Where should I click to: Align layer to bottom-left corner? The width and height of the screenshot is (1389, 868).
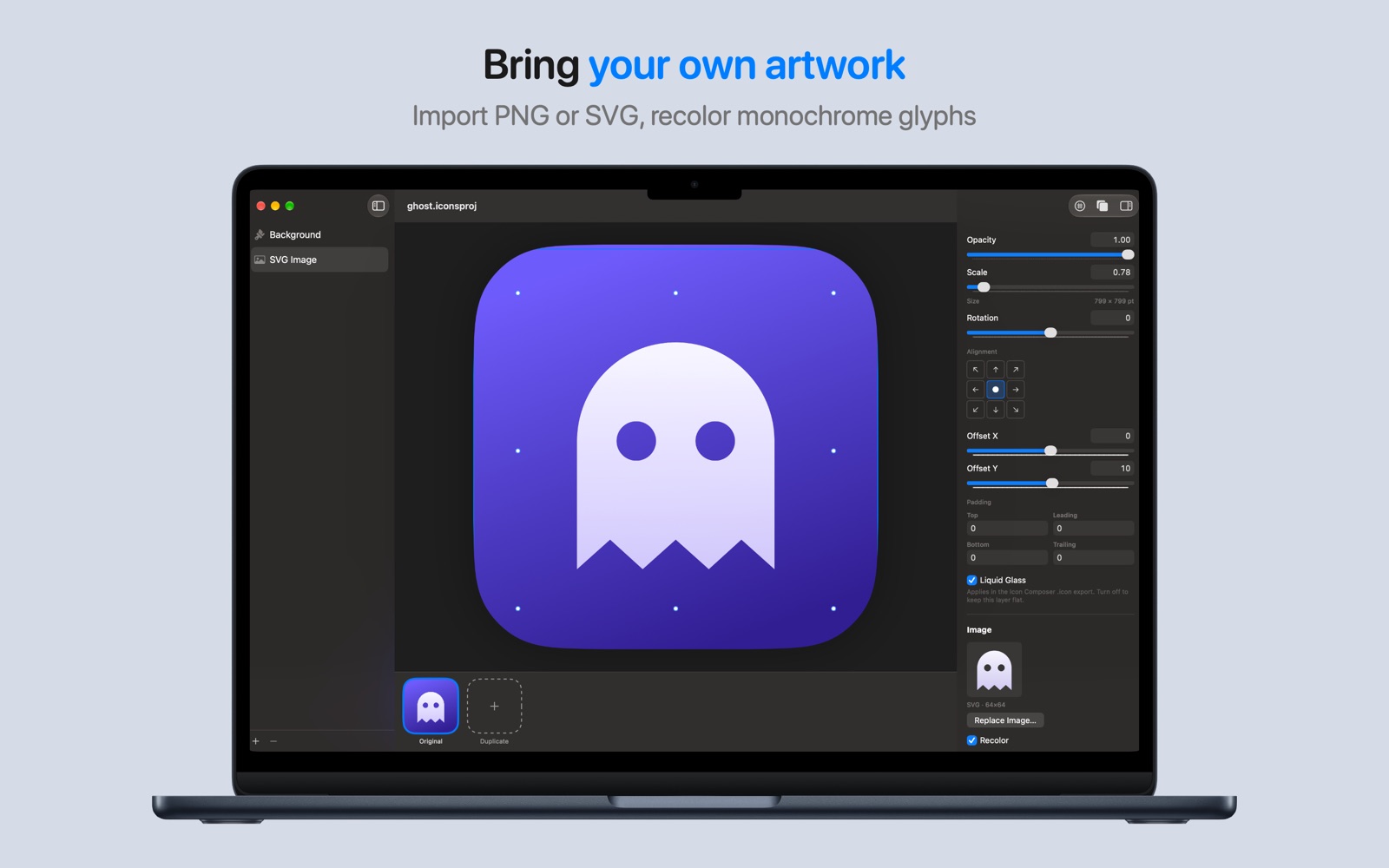tap(976, 410)
